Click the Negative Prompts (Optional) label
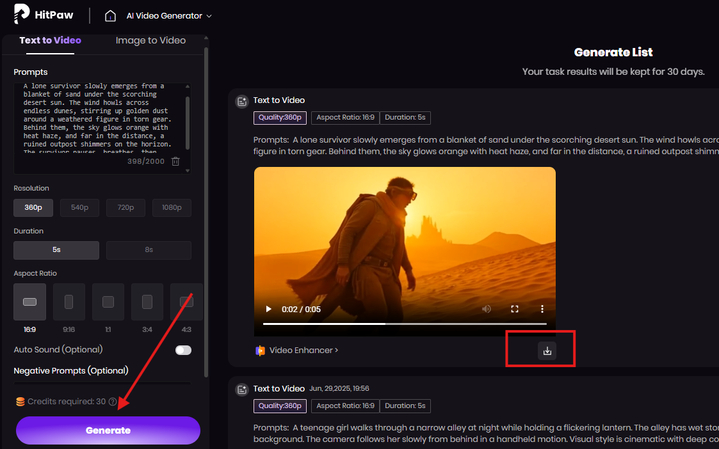This screenshot has height=449, width=719. [71, 371]
